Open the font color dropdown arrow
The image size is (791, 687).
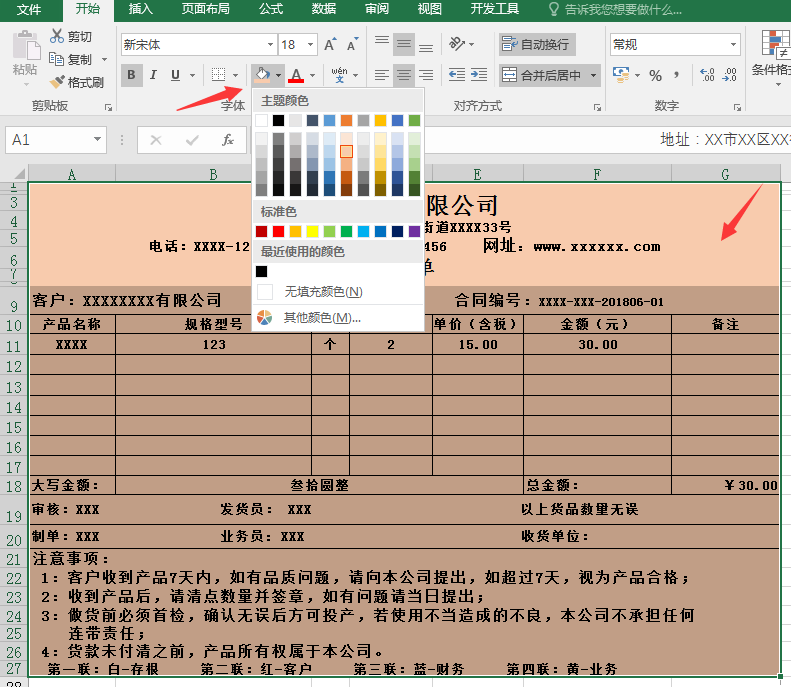click(x=312, y=75)
